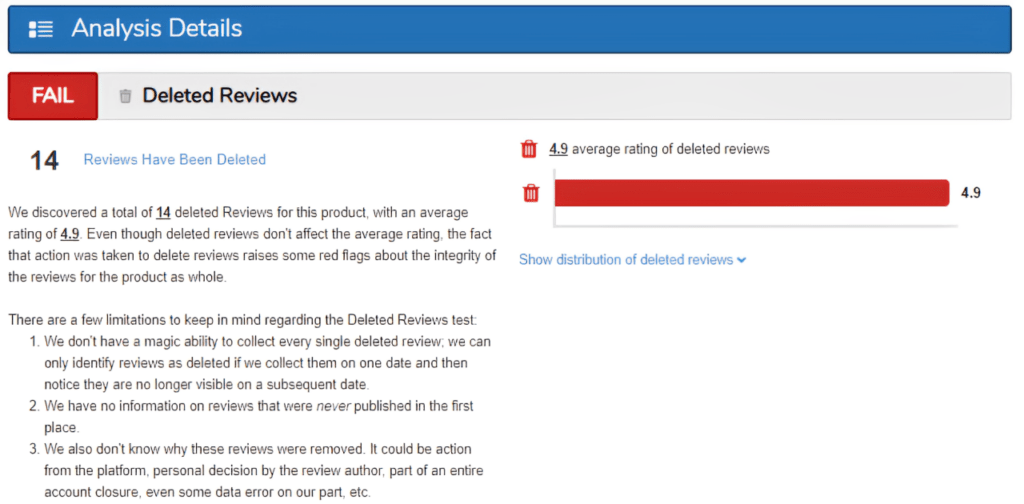This screenshot has height=504, width=1024.
Task: Click the 'average rating of deleted reviews' label
Action: 670,149
